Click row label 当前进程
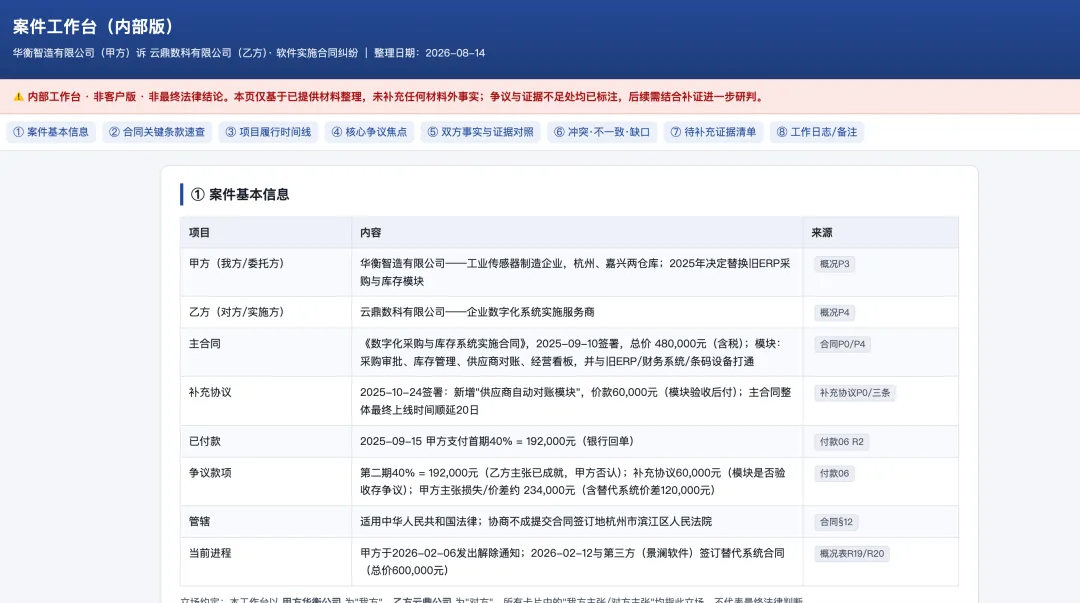This screenshot has width=1080, height=603. 210,553
